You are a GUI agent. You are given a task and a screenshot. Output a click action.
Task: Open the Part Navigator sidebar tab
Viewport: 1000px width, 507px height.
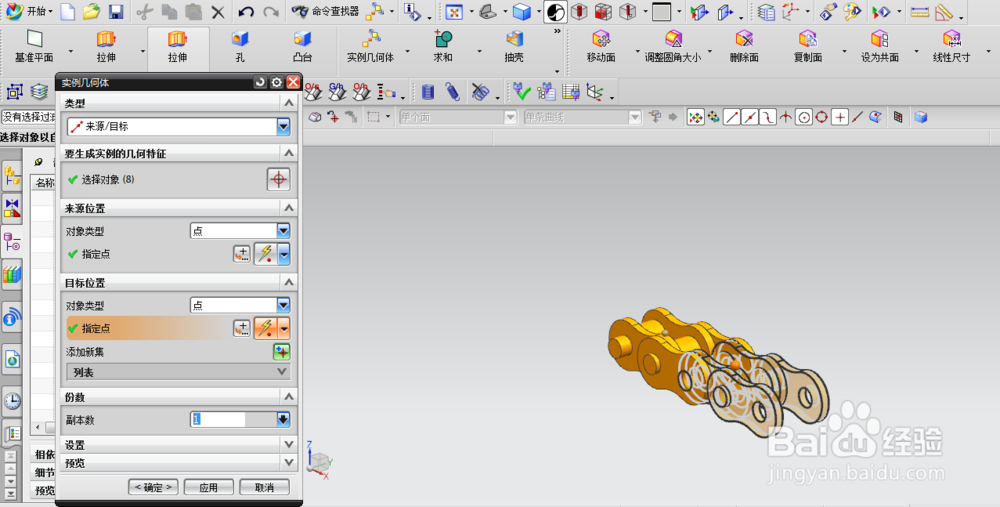coord(11,242)
